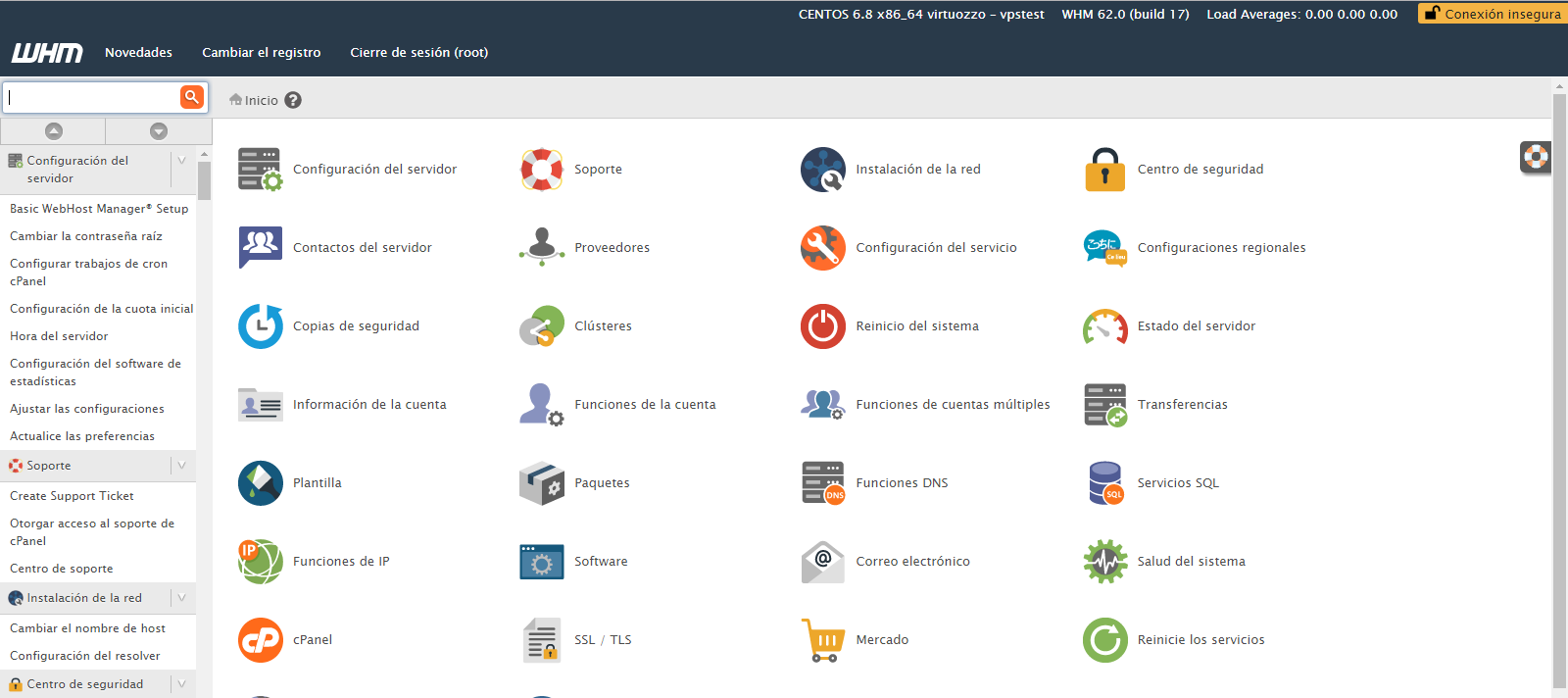1568x698 pixels.
Task: Open the Correo electrónico envelope icon
Action: point(823,562)
